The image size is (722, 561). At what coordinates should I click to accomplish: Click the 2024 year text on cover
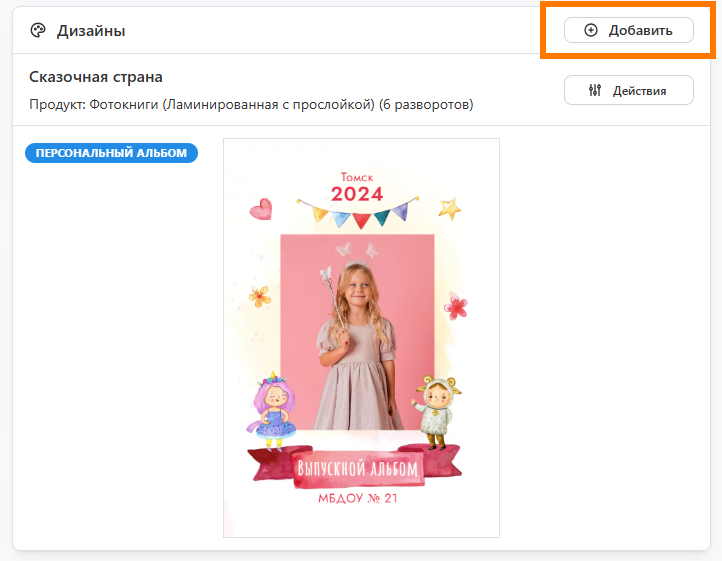pos(357,193)
